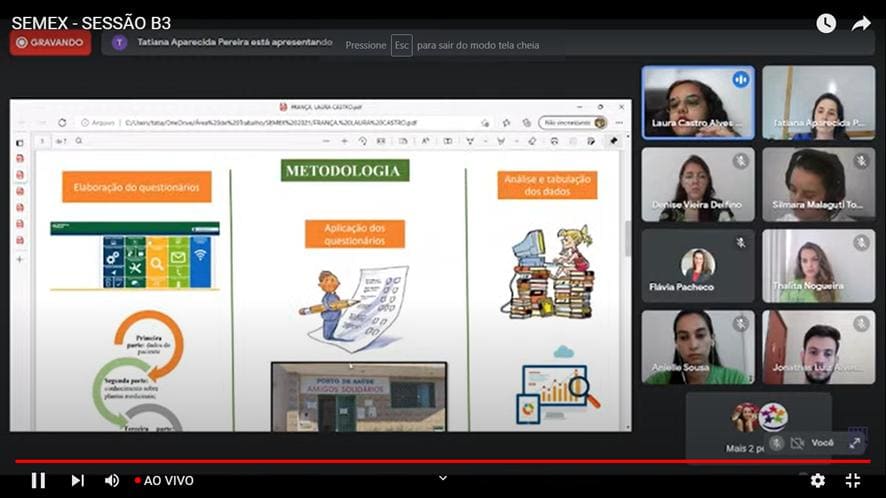Exit full screen mode icon

(x=853, y=480)
